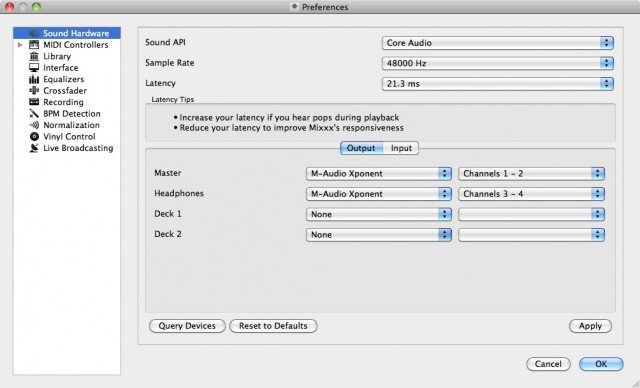Screen dimensions: 640x388
Task: Expand the MIDI Controllers tree node
Action: tap(20, 45)
